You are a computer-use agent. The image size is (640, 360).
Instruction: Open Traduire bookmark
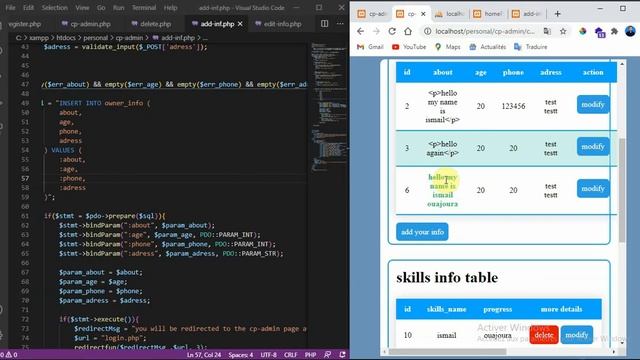click(531, 47)
